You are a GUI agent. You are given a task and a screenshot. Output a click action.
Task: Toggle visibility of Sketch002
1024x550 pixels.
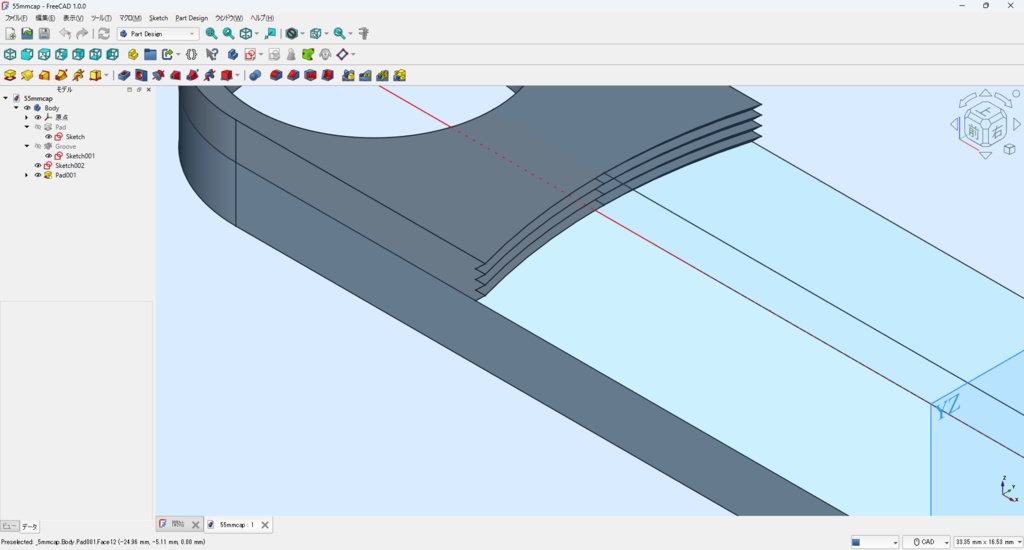tap(38, 165)
